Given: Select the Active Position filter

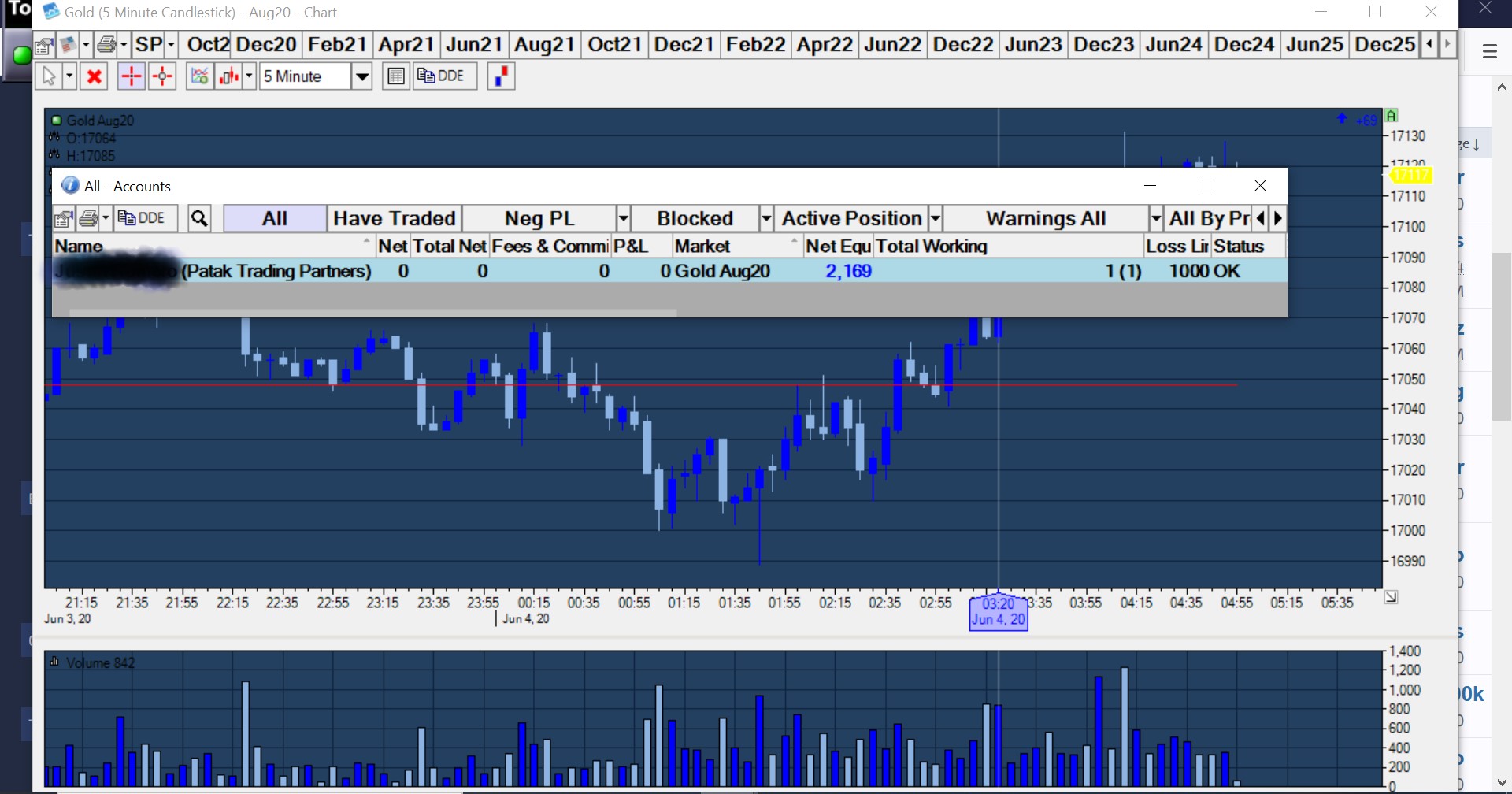Looking at the screenshot, I should tap(852, 218).
